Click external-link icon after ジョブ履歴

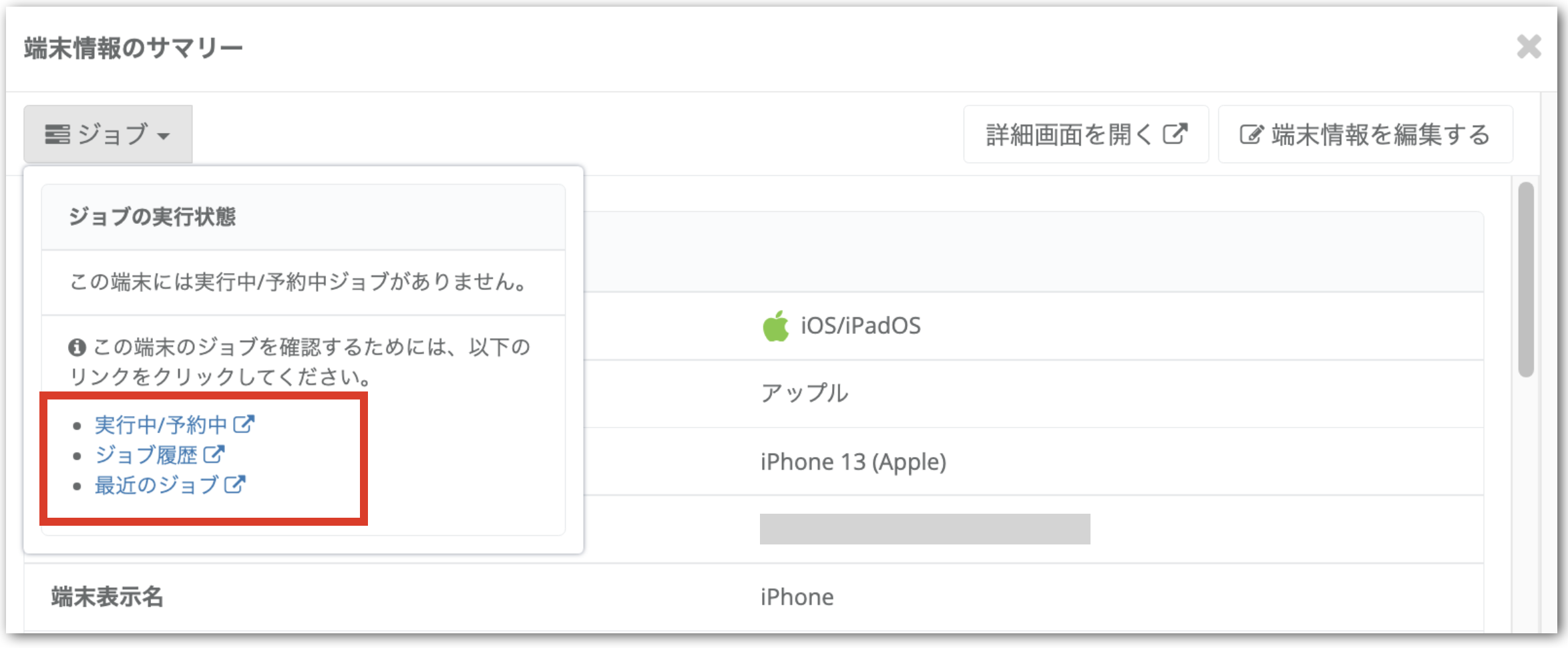tap(214, 454)
